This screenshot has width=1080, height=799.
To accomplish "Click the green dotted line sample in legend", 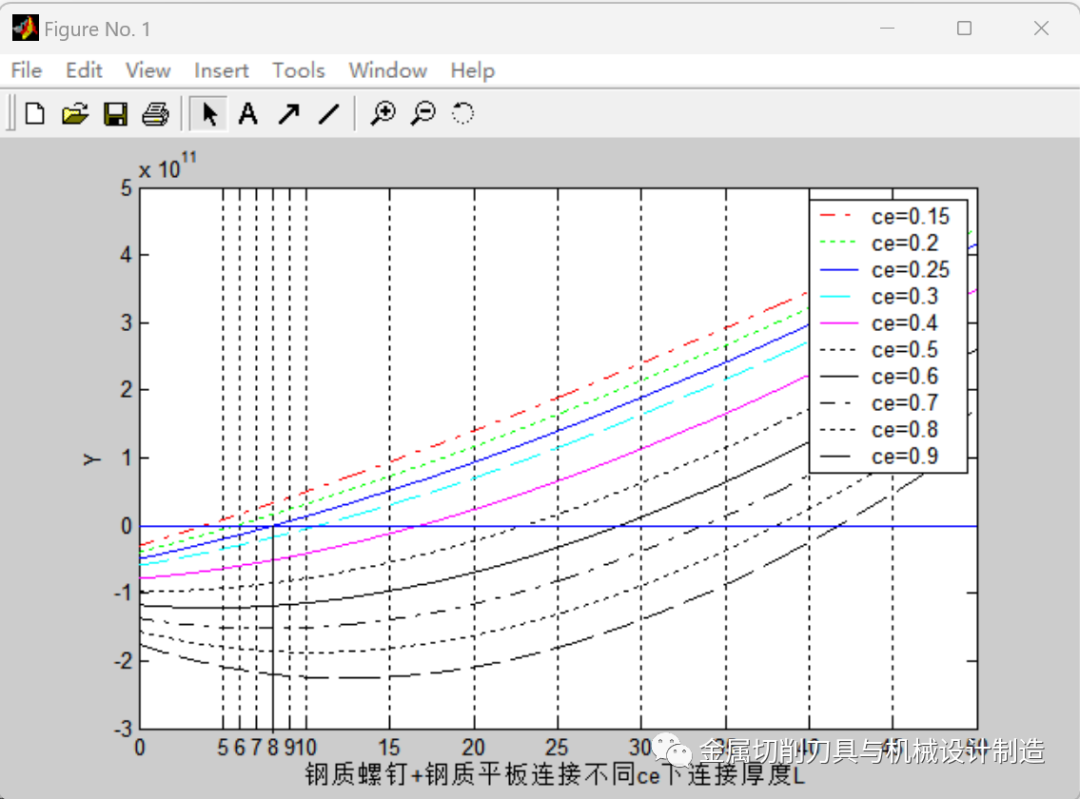I will tap(838, 242).
